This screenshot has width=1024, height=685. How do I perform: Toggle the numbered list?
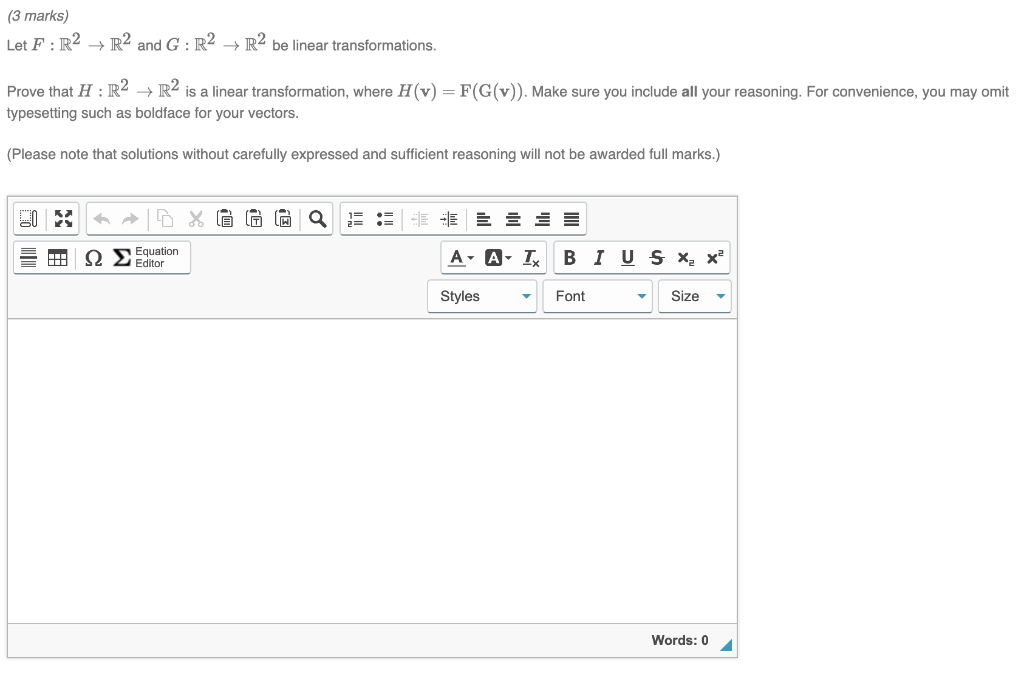pos(354,218)
